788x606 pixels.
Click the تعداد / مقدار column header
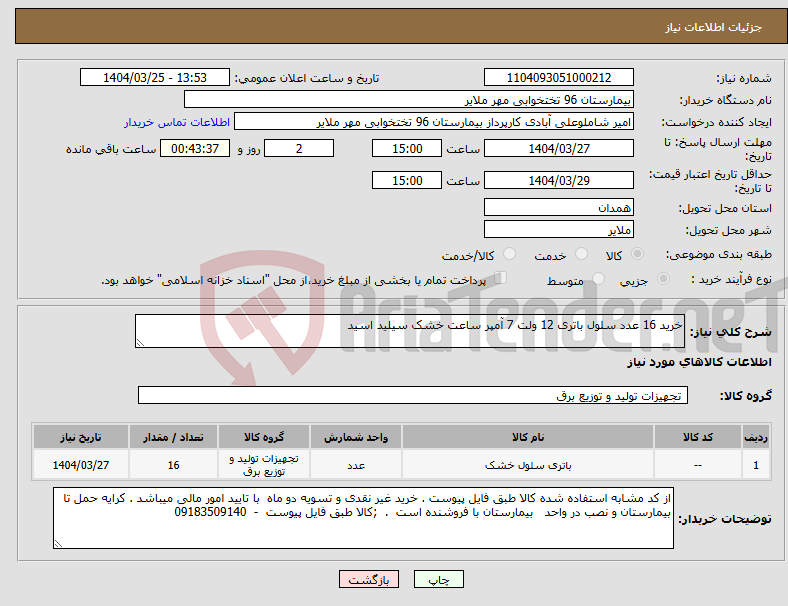pyautogui.click(x=173, y=437)
